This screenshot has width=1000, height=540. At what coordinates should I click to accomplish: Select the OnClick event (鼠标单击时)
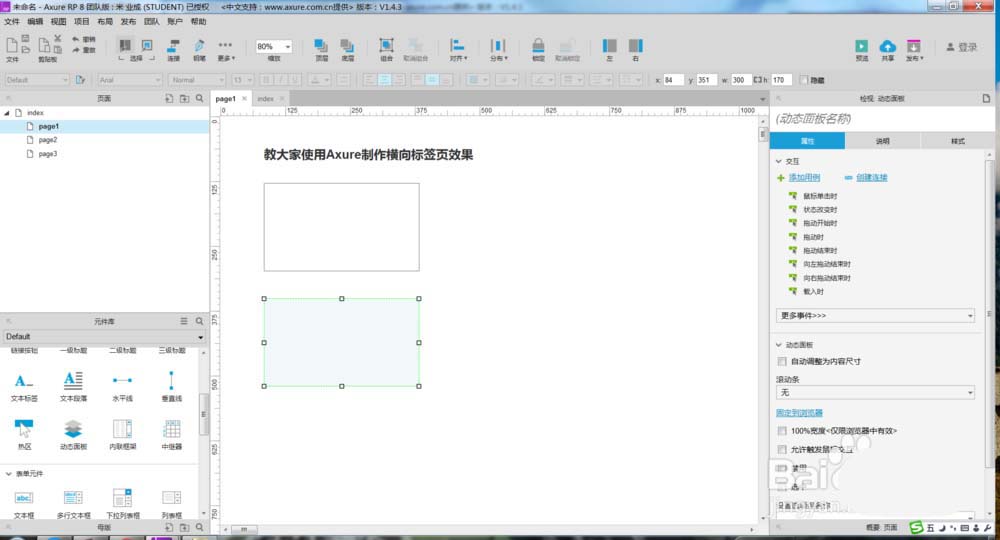pos(820,196)
